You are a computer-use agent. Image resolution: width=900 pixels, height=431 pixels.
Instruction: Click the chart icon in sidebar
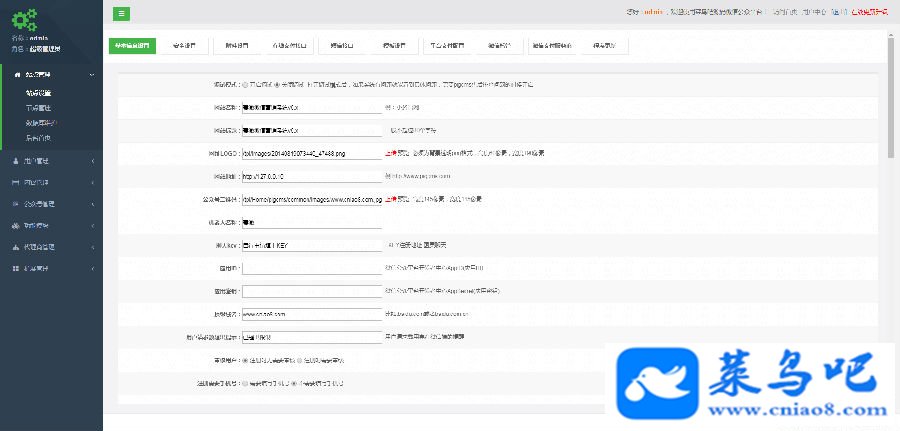[x=16, y=247]
